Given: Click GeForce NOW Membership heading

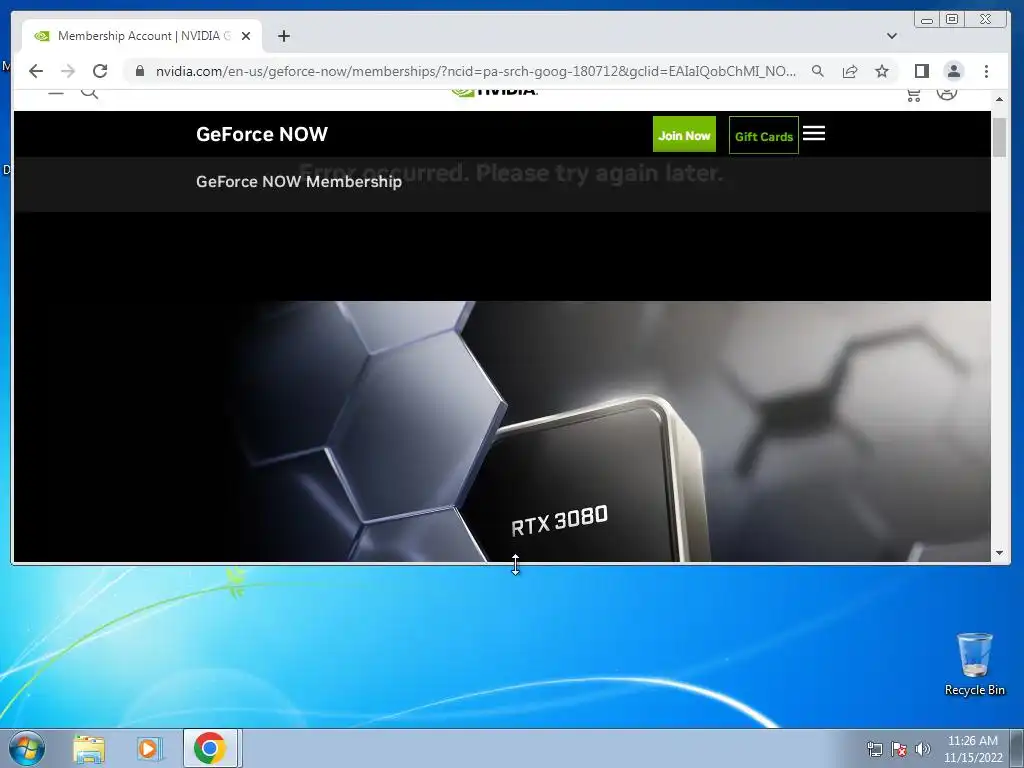Looking at the screenshot, I should coord(299,182).
